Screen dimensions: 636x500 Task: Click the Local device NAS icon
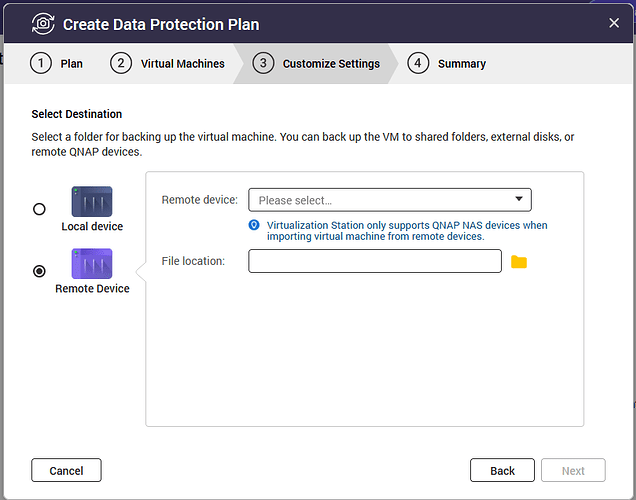point(92,202)
